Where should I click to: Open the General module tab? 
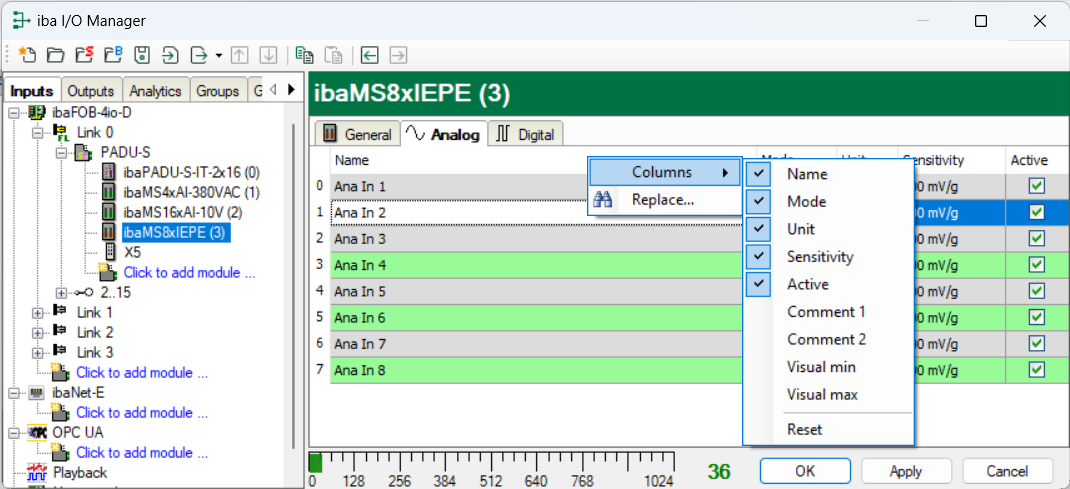click(x=359, y=134)
